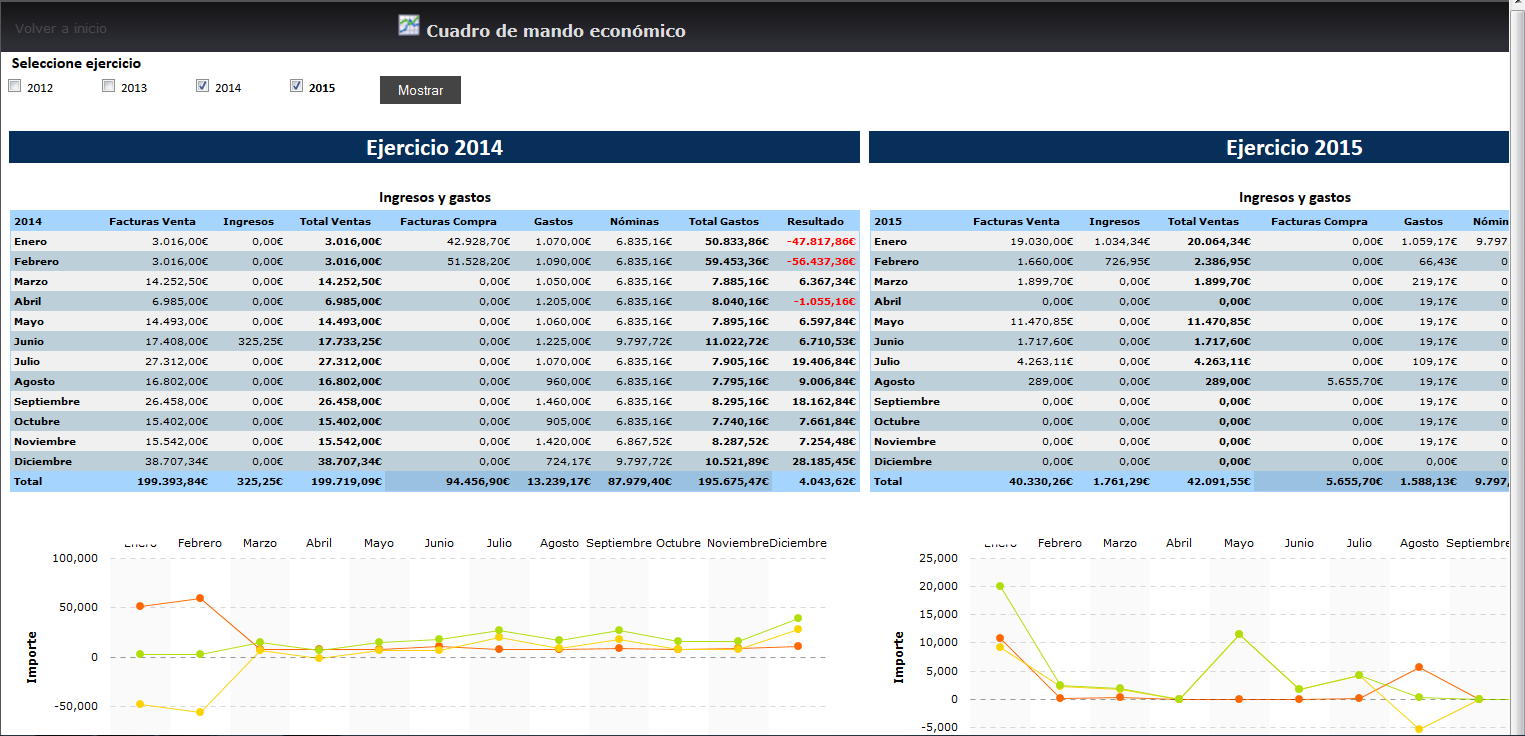Click green Mayo peak point in 2015 chart
This screenshot has width=1525, height=736.
[x=1239, y=634]
